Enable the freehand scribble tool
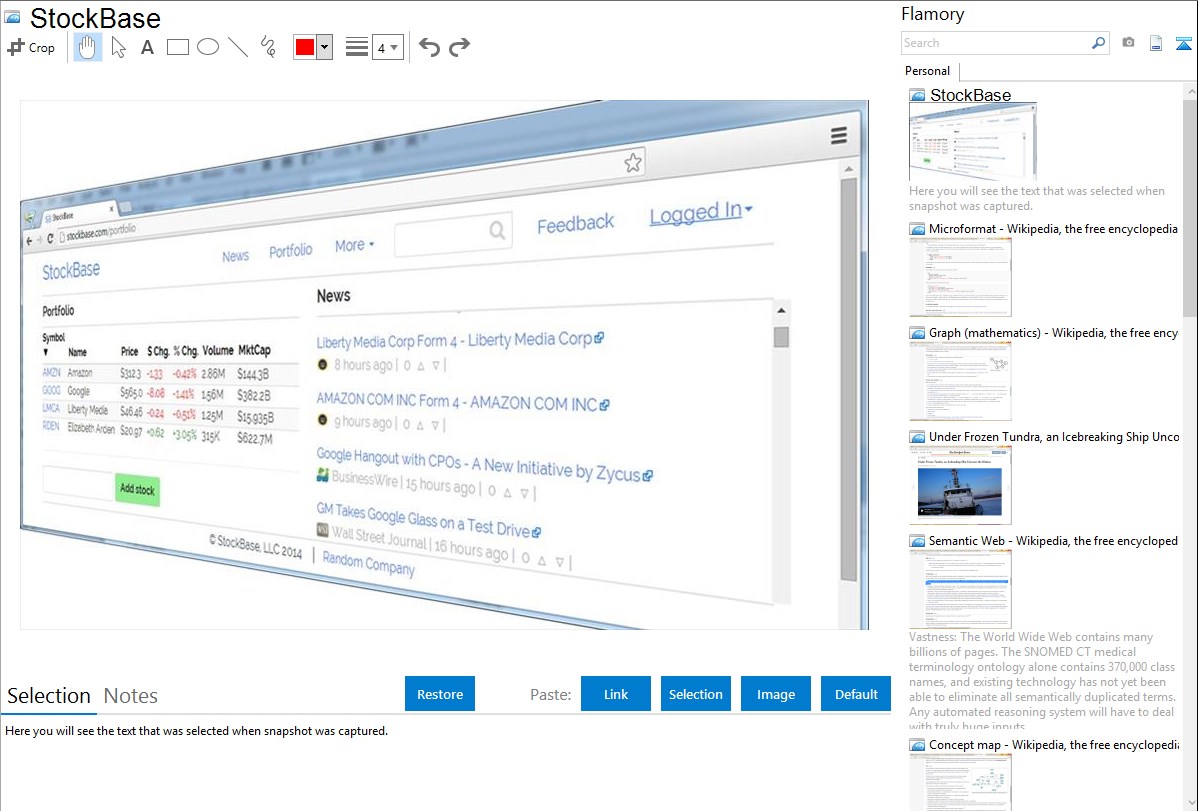 pos(268,47)
